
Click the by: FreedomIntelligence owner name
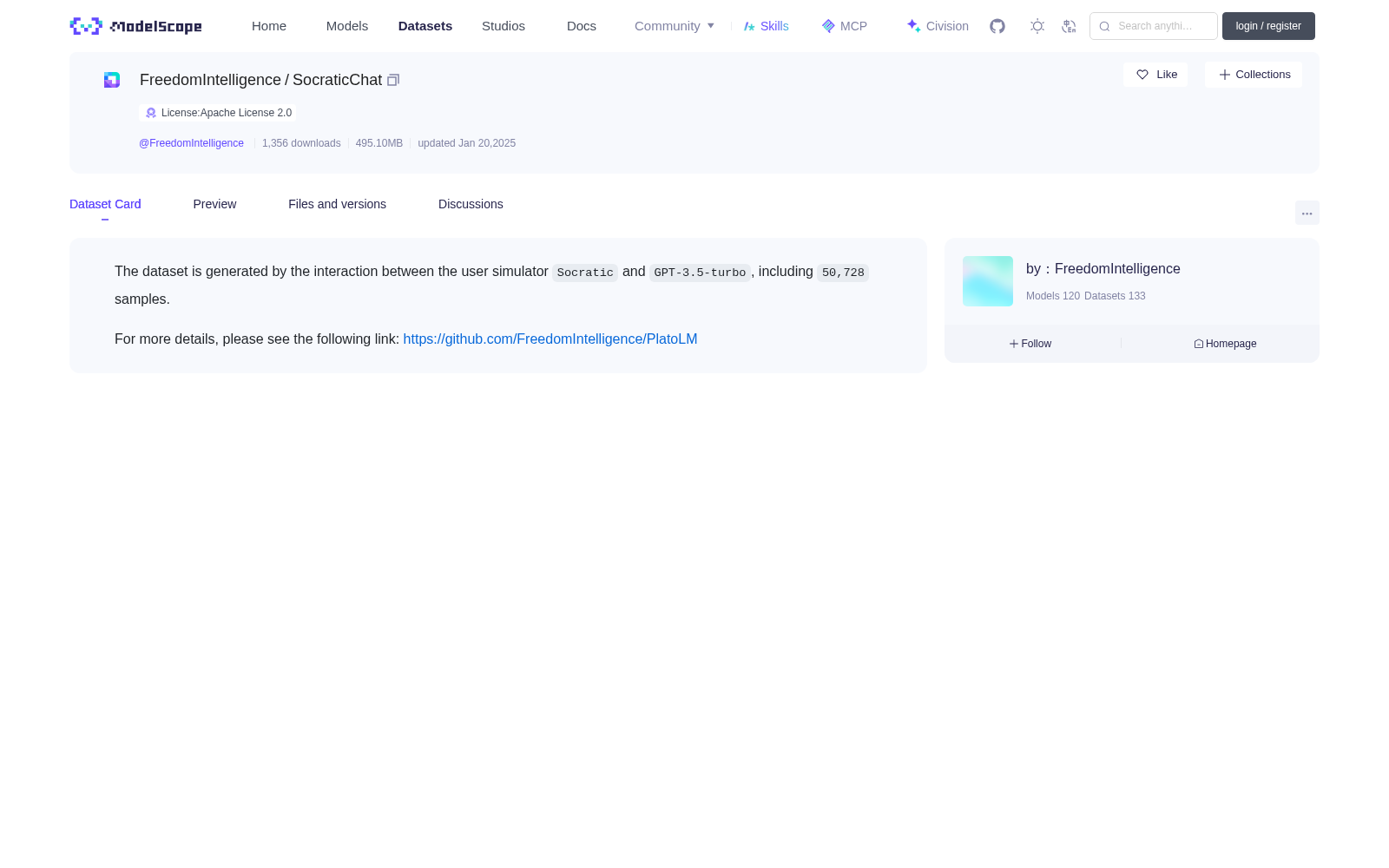pos(1103,269)
